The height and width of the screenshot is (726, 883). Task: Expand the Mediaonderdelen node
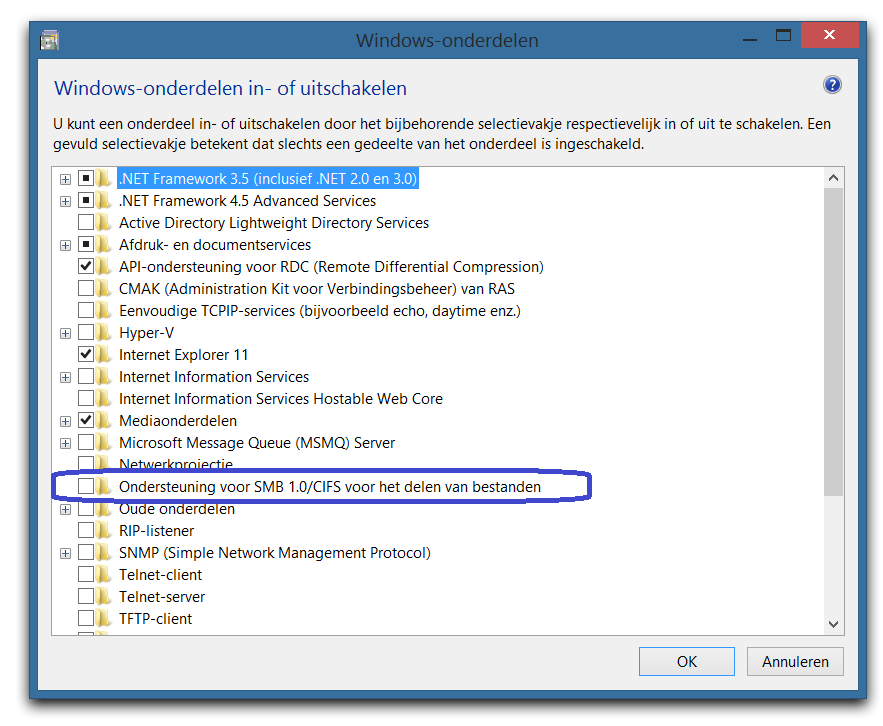pos(65,421)
